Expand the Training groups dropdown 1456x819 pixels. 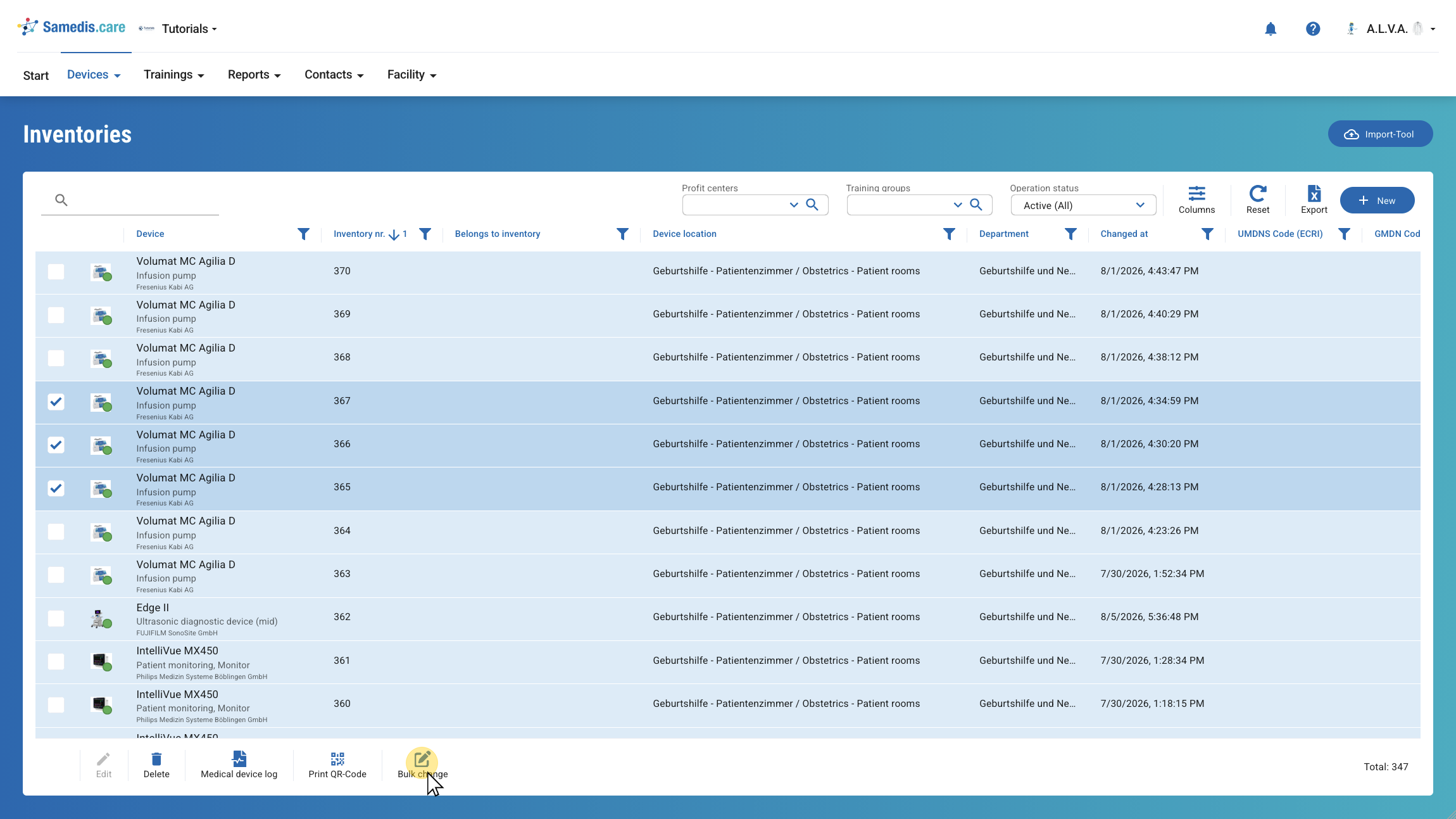coord(958,205)
